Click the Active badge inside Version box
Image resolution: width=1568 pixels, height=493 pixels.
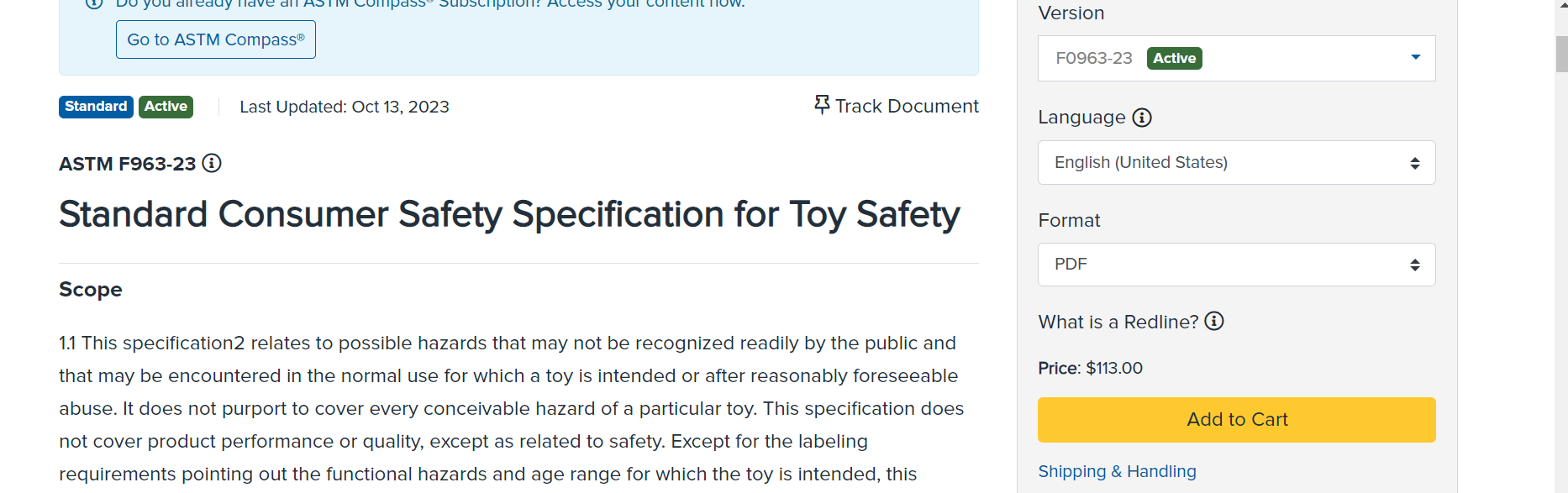click(1174, 58)
